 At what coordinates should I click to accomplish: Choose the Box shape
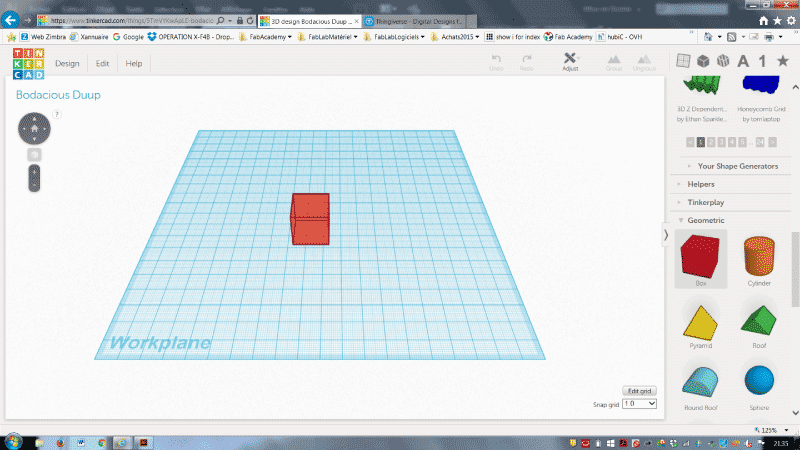coord(701,259)
